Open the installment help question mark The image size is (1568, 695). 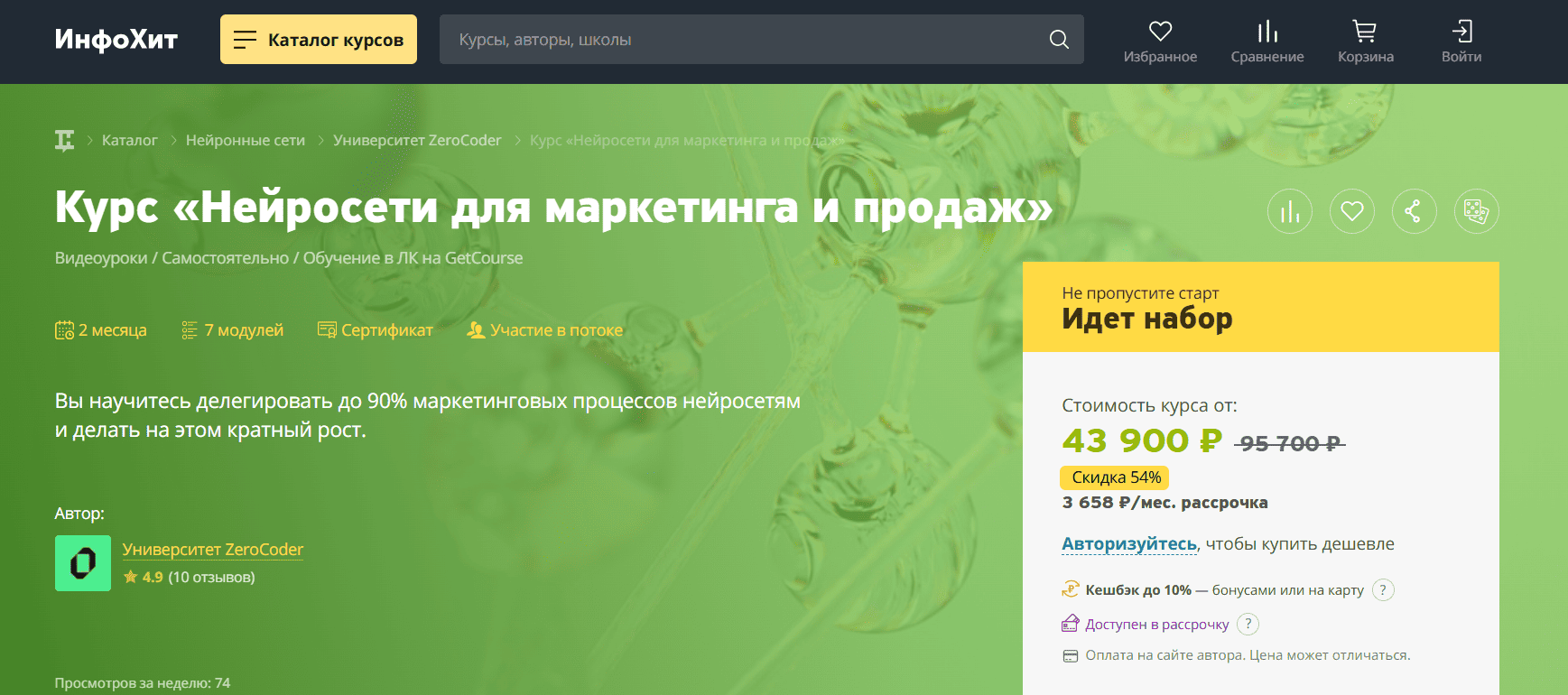tap(1248, 624)
